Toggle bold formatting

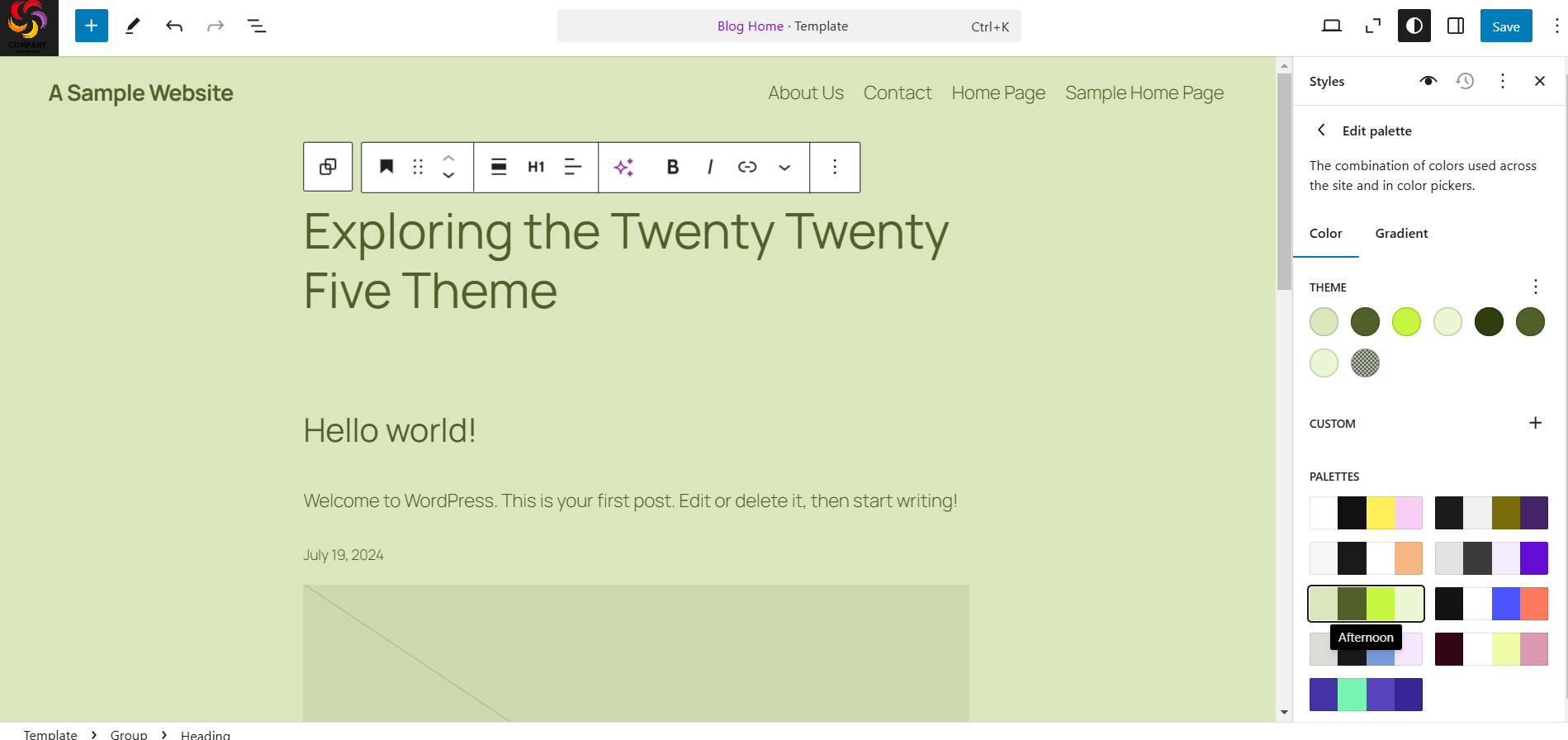[x=673, y=167]
